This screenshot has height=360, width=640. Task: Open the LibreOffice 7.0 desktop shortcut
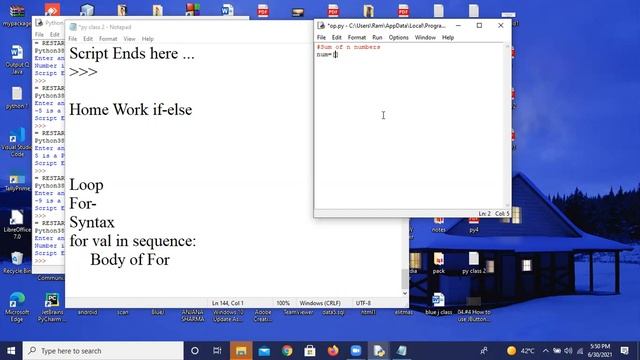[x=17, y=224]
